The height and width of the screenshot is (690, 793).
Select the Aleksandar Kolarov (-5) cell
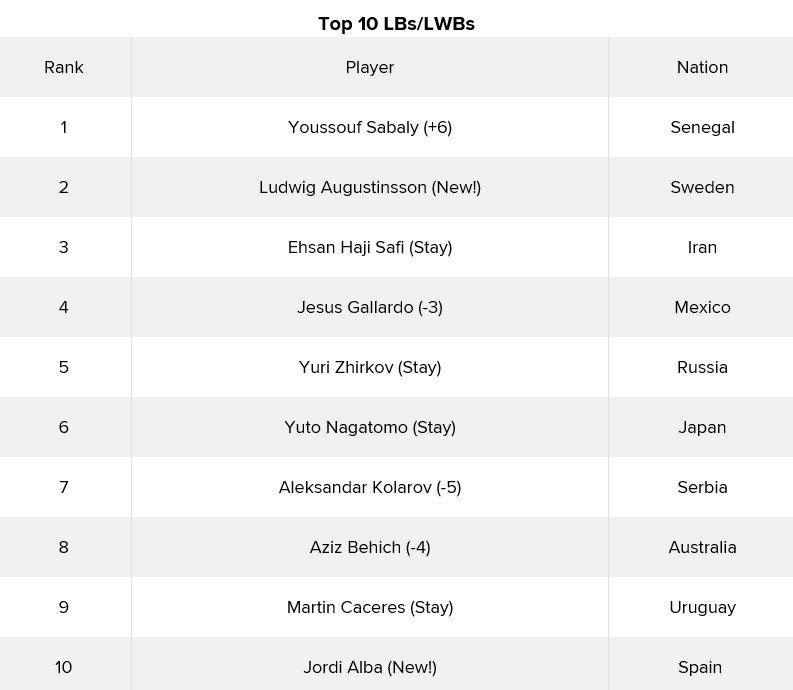pyautogui.click(x=370, y=487)
